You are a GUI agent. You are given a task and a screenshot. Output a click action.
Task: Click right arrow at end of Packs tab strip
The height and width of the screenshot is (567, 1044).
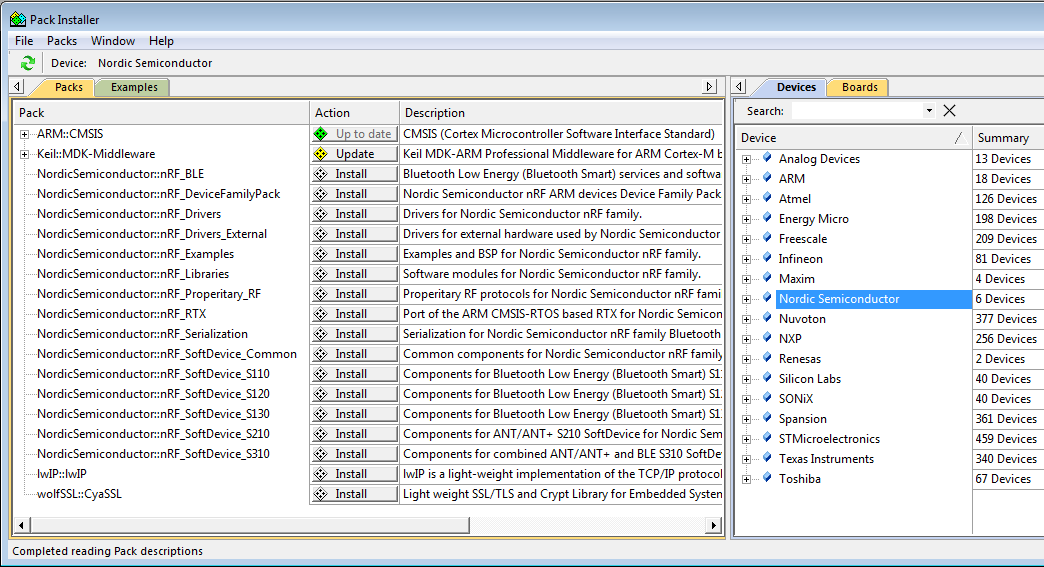click(710, 87)
